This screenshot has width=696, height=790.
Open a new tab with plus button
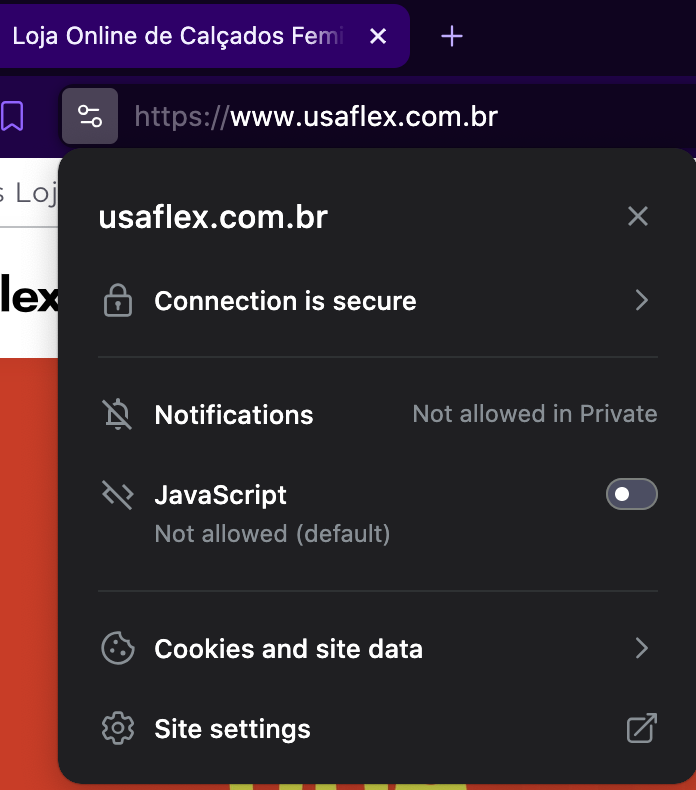pyautogui.click(x=452, y=37)
